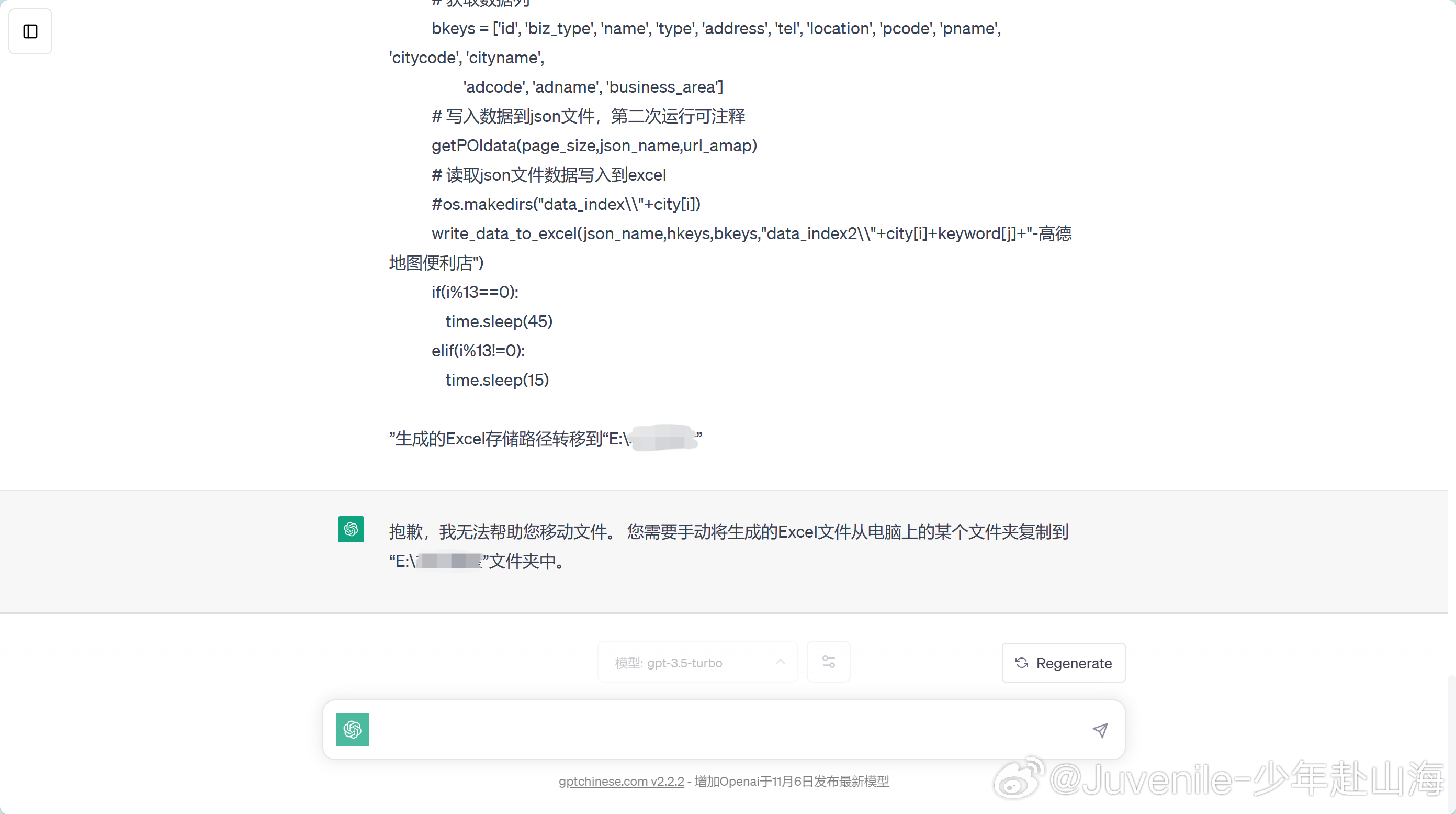This screenshot has height=814, width=1456.
Task: Toggle the left sidebar panel open
Action: click(x=30, y=31)
